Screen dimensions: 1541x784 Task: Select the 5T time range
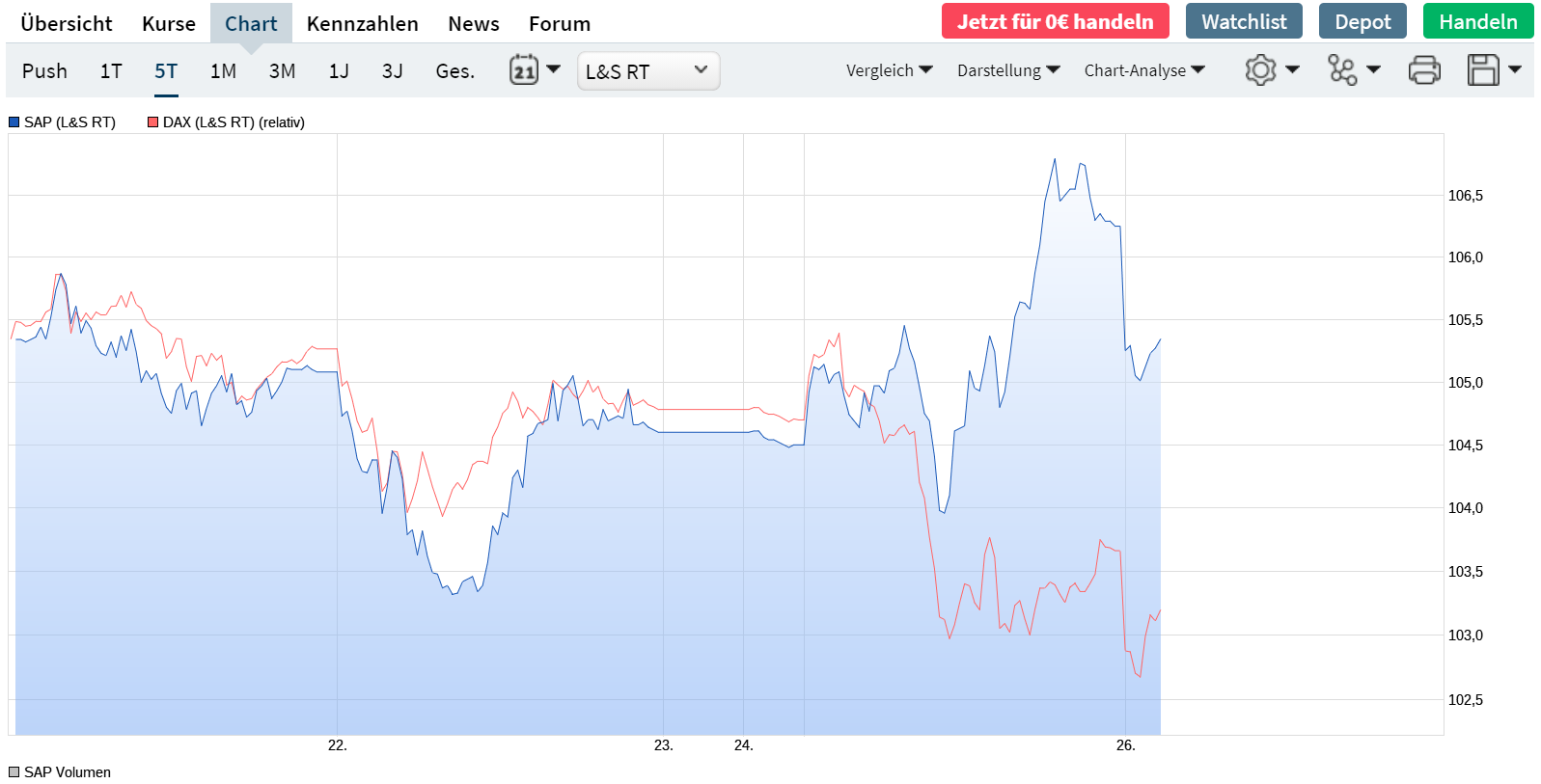[x=166, y=71]
